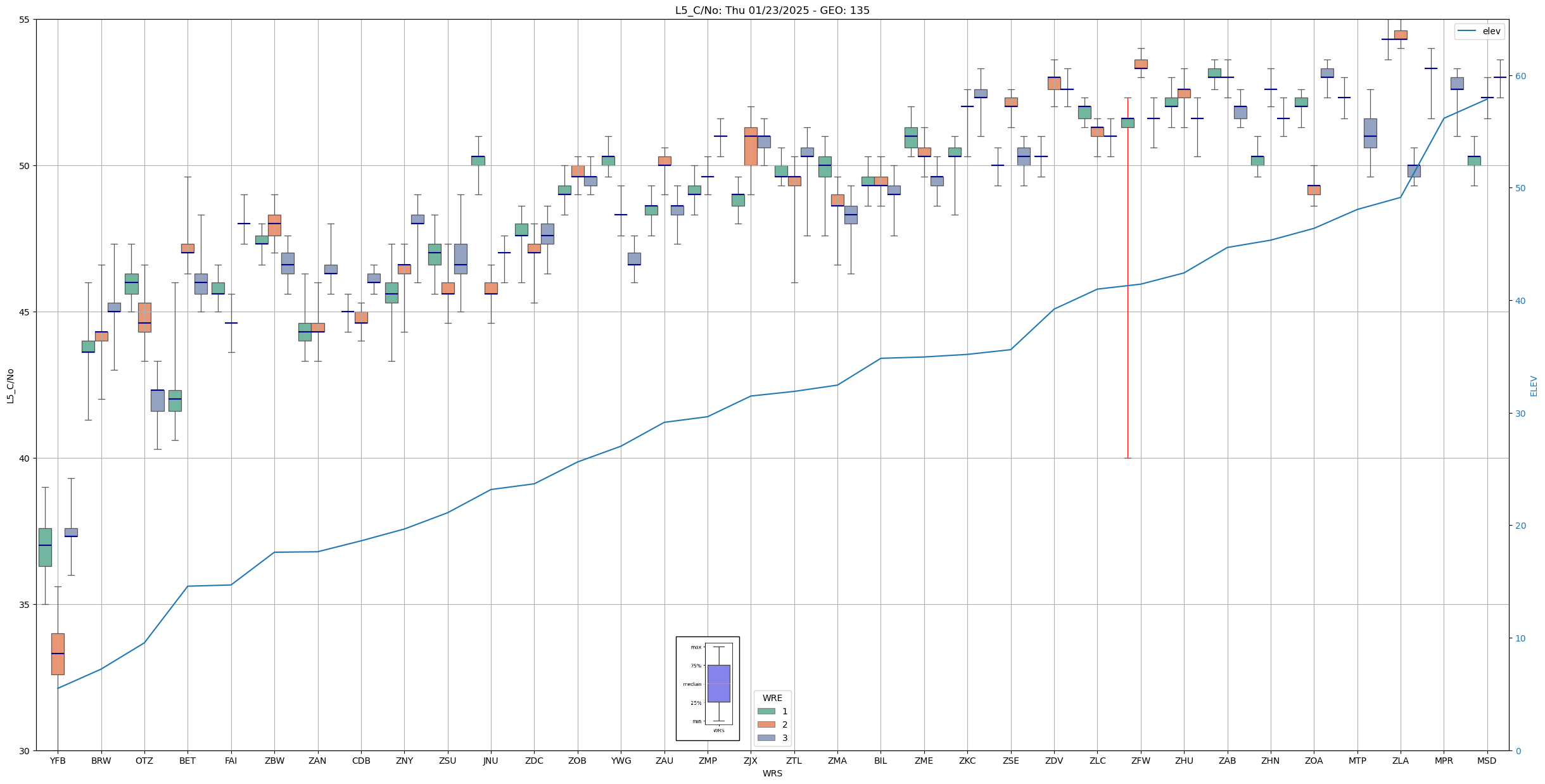Click the green WRE 1 legend swatch

pyautogui.click(x=766, y=711)
